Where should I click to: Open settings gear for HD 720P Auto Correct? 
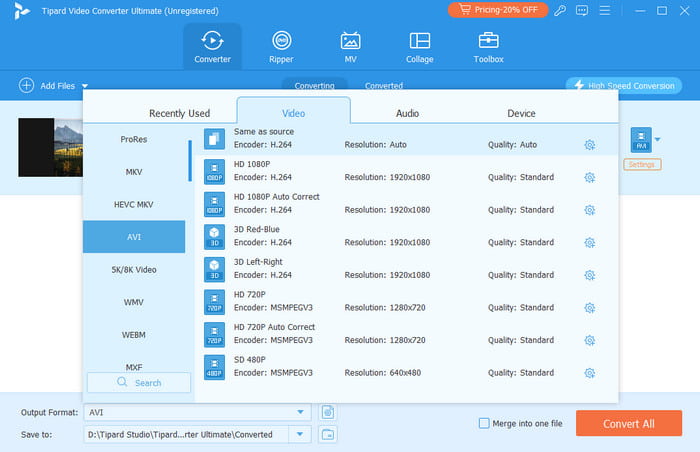(590, 340)
